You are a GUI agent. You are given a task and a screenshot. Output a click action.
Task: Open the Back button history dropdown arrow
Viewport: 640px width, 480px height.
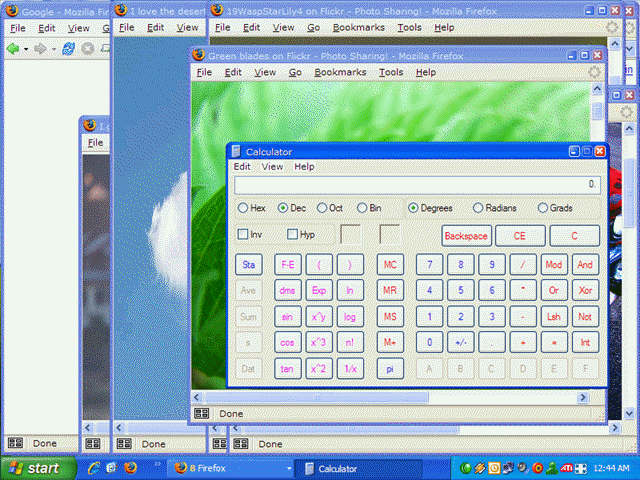(26, 49)
